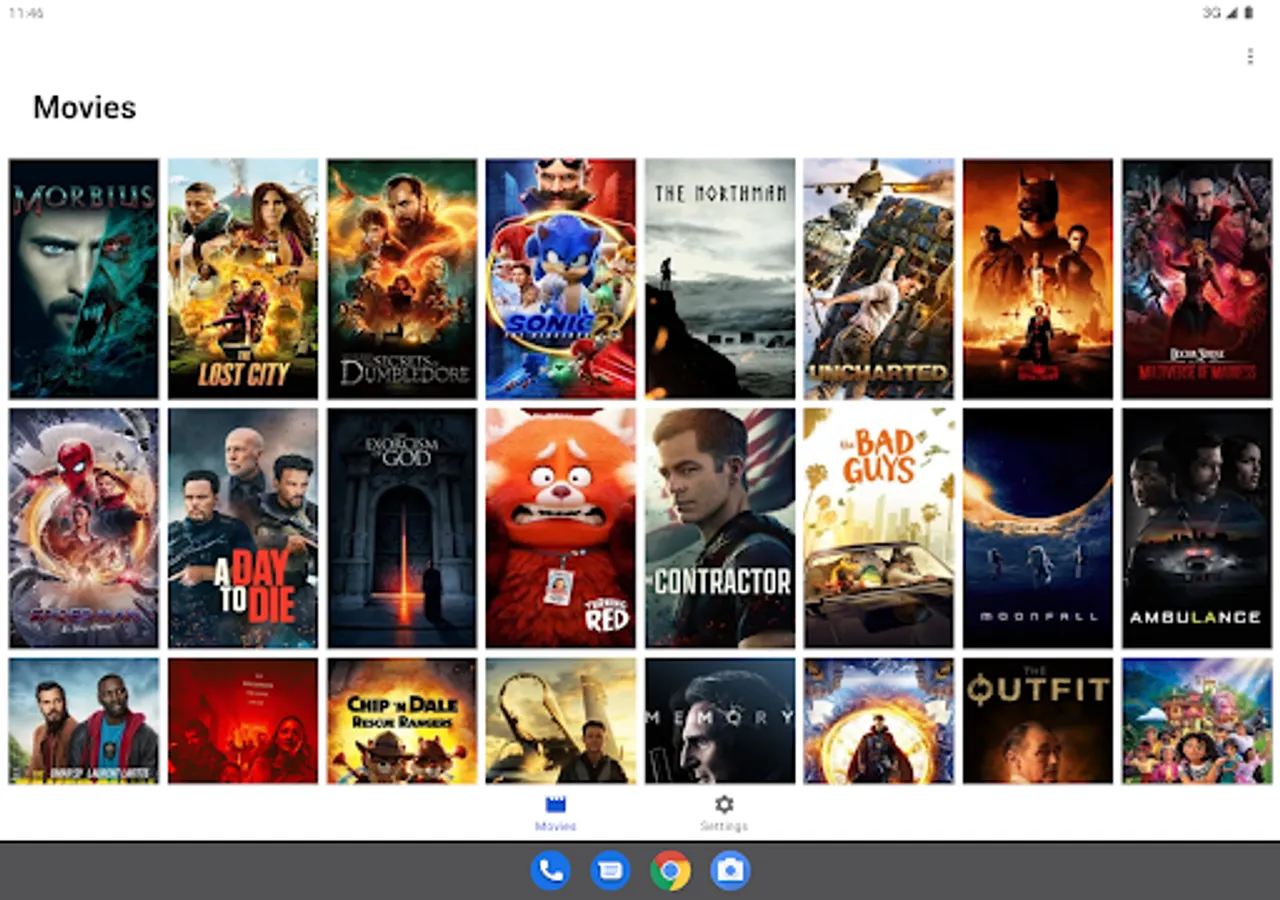1280x900 pixels.
Task: Open the Camera app in the dock
Action: click(730, 870)
